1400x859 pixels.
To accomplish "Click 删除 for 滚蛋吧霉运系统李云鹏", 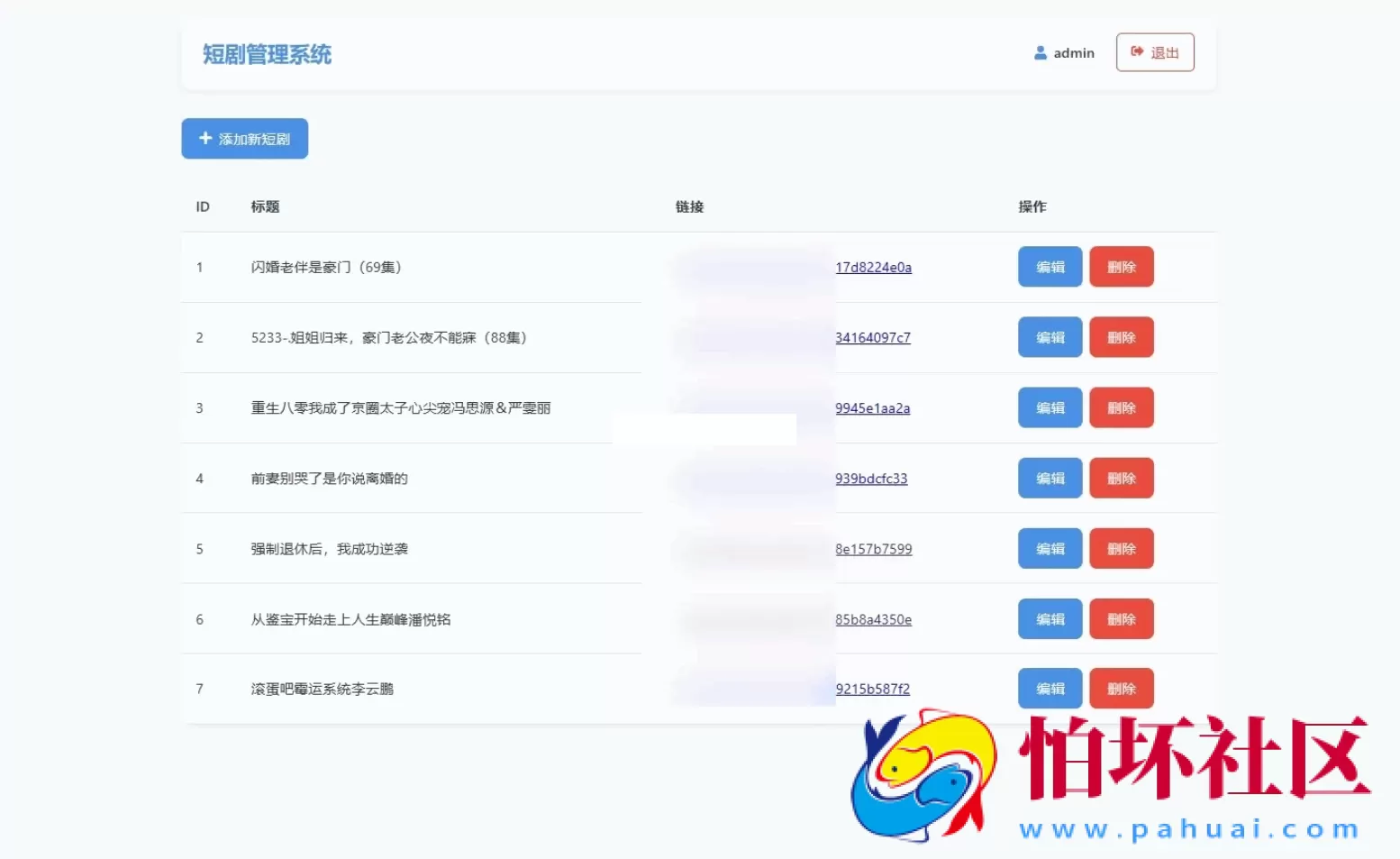I will [1122, 688].
